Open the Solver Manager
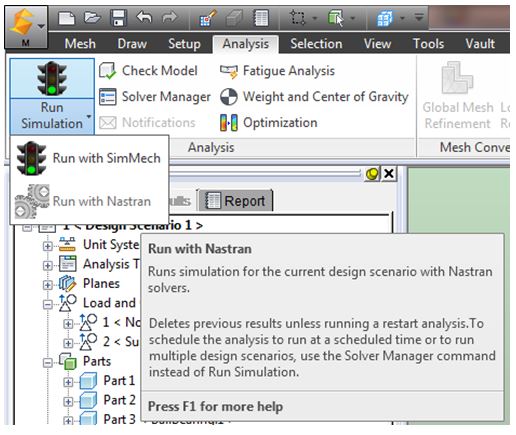Viewport: 516px width, 435px height. pos(155,97)
